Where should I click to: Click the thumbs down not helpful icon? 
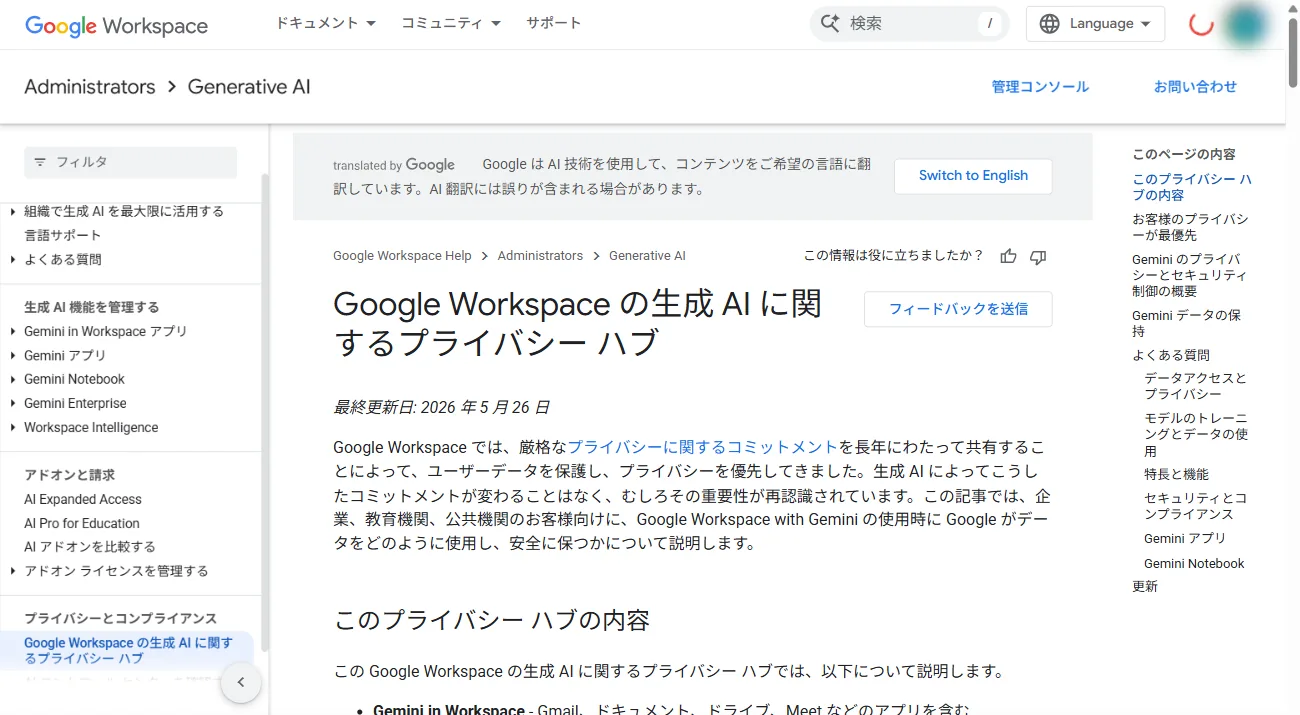coord(1038,257)
